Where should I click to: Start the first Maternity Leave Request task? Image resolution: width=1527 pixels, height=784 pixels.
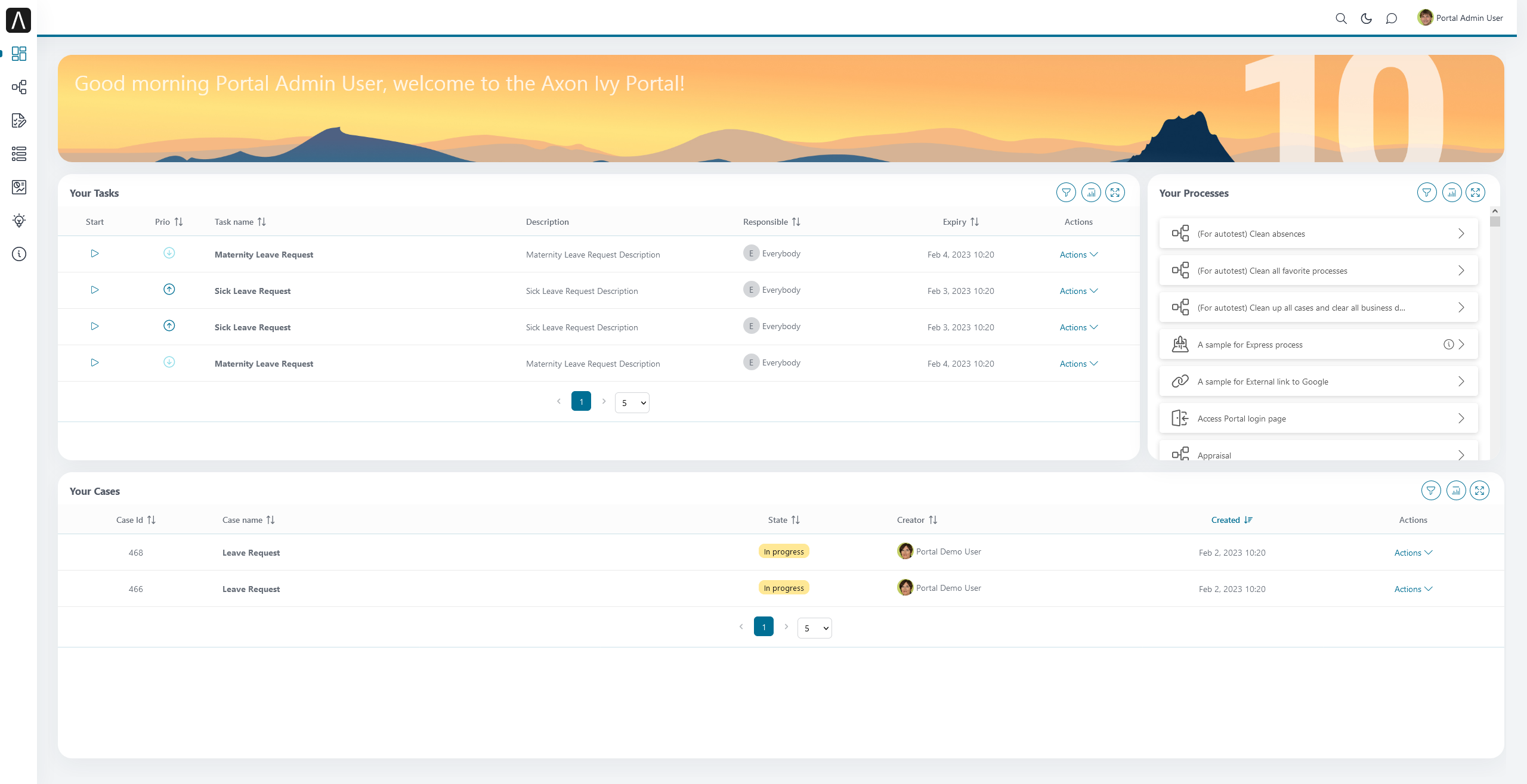[94, 253]
